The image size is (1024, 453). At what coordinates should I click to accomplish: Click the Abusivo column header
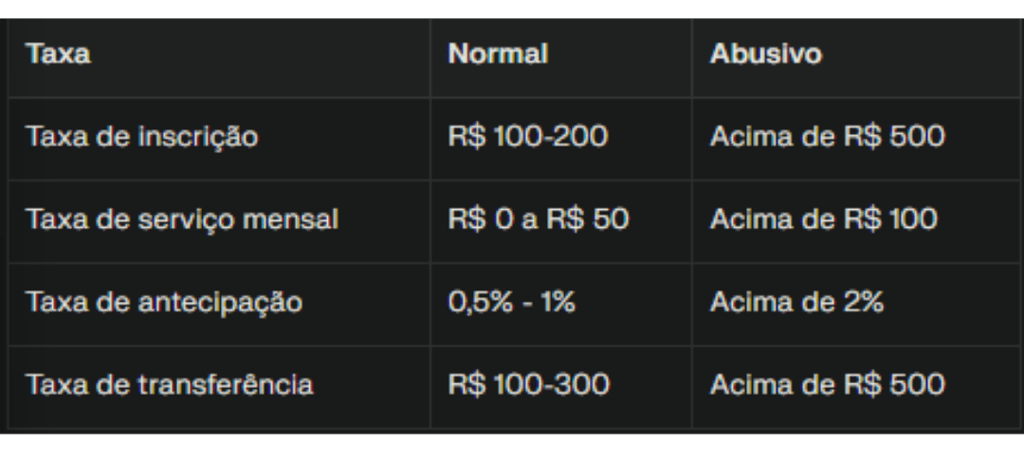766,54
